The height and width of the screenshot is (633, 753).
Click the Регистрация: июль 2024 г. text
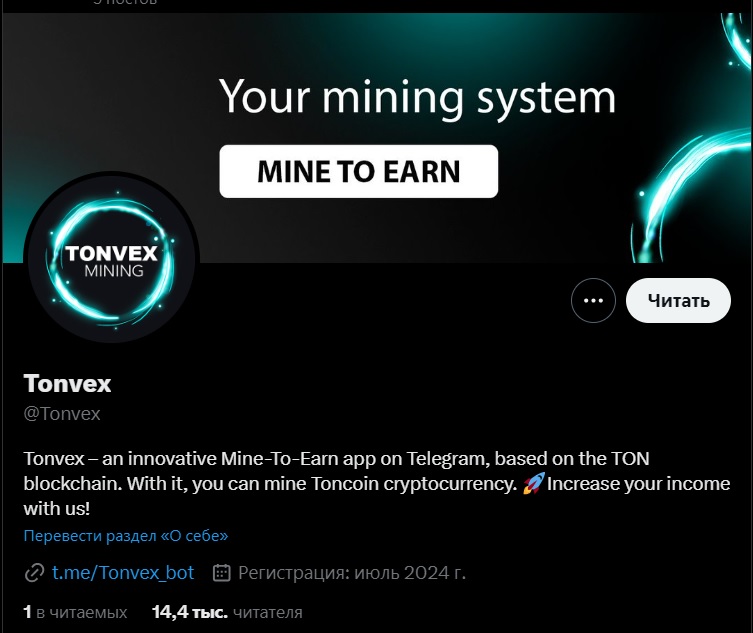[352, 572]
